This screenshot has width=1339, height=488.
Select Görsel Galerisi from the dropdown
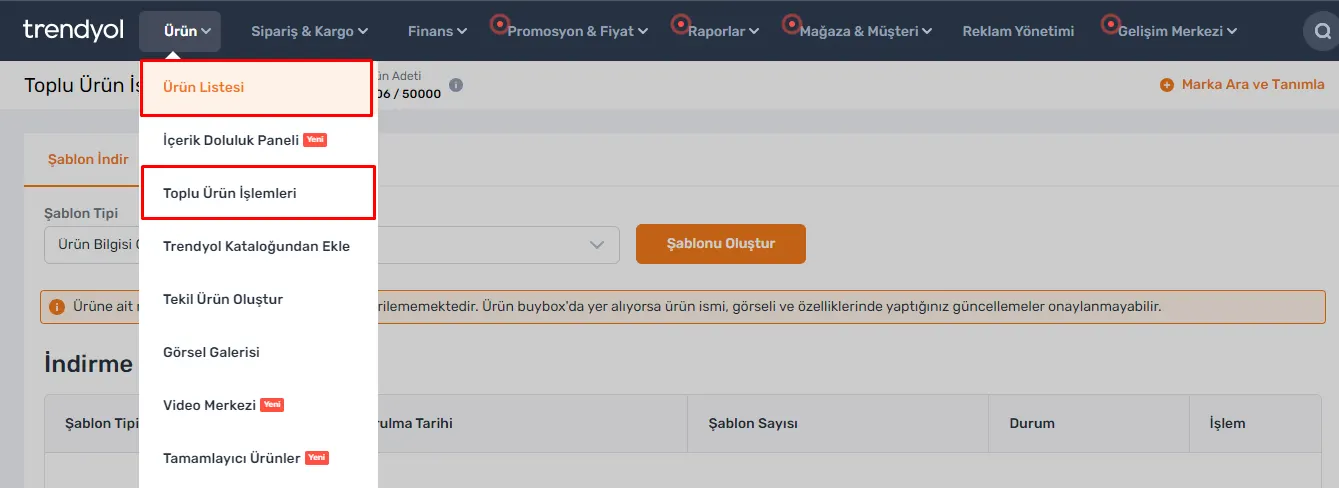211,352
